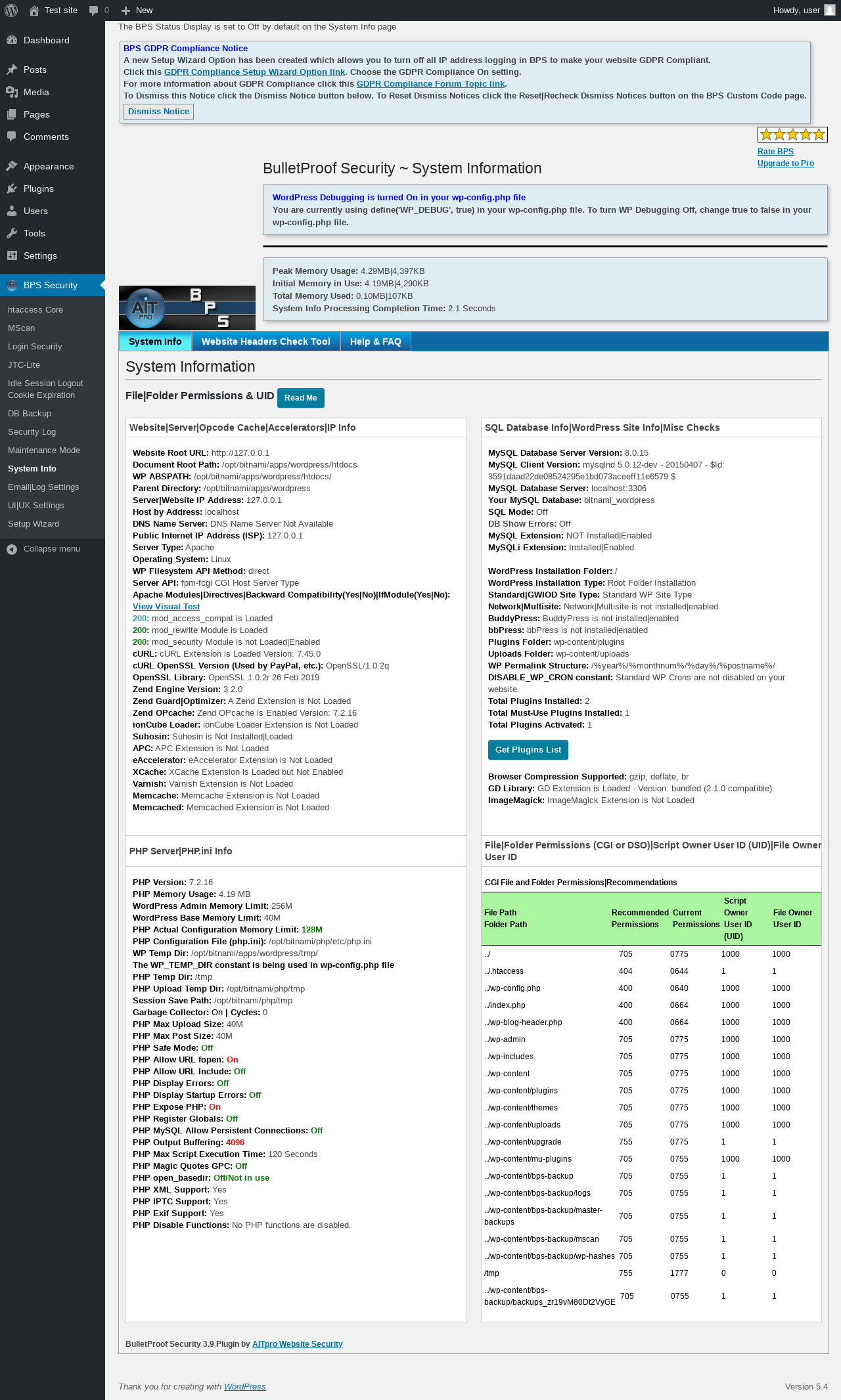The width and height of the screenshot is (841, 1400).
Task: Open Idle Session Logout Cookie Expiration item
Action: point(46,389)
